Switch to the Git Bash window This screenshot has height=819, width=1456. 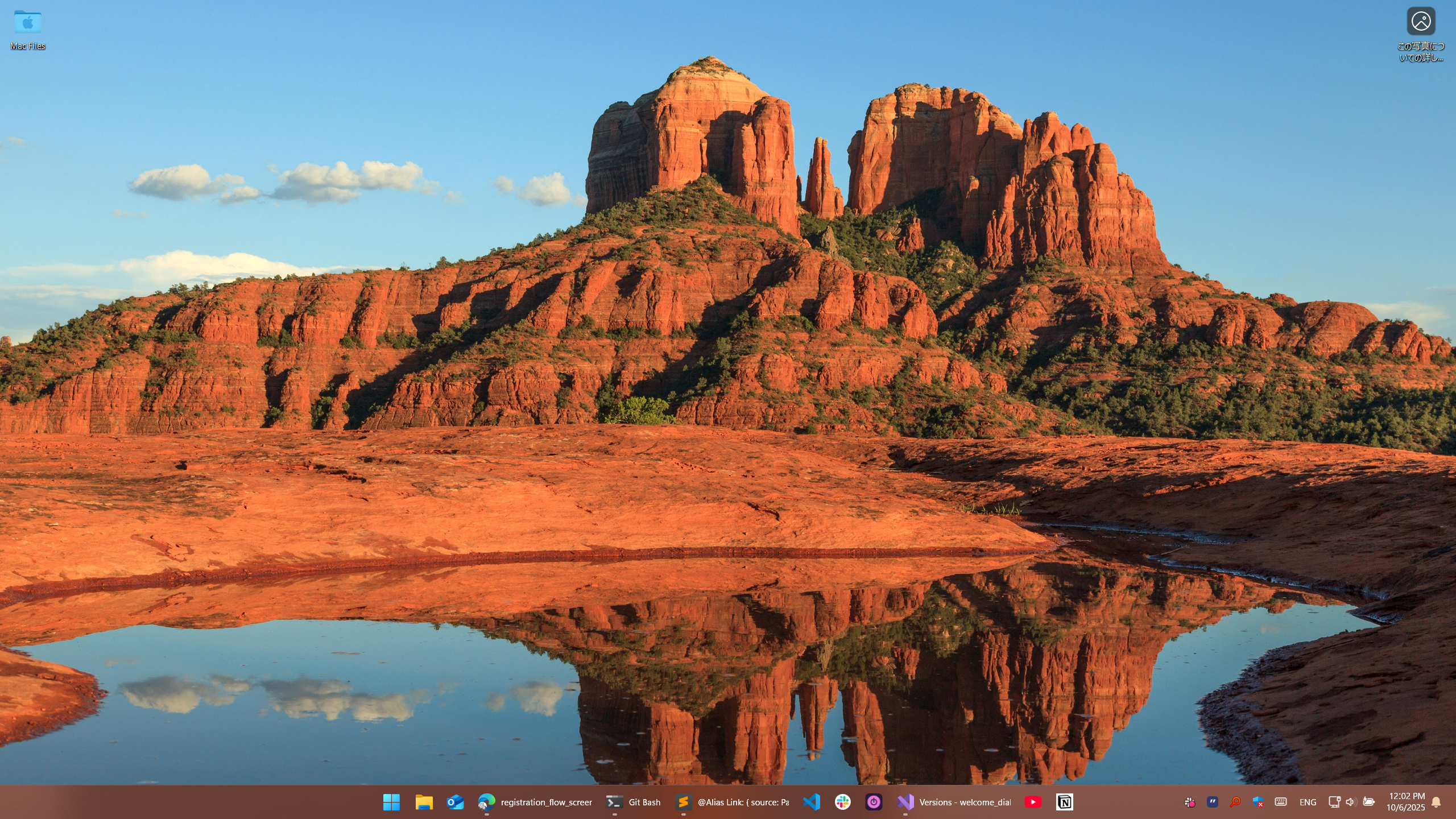coord(633,802)
